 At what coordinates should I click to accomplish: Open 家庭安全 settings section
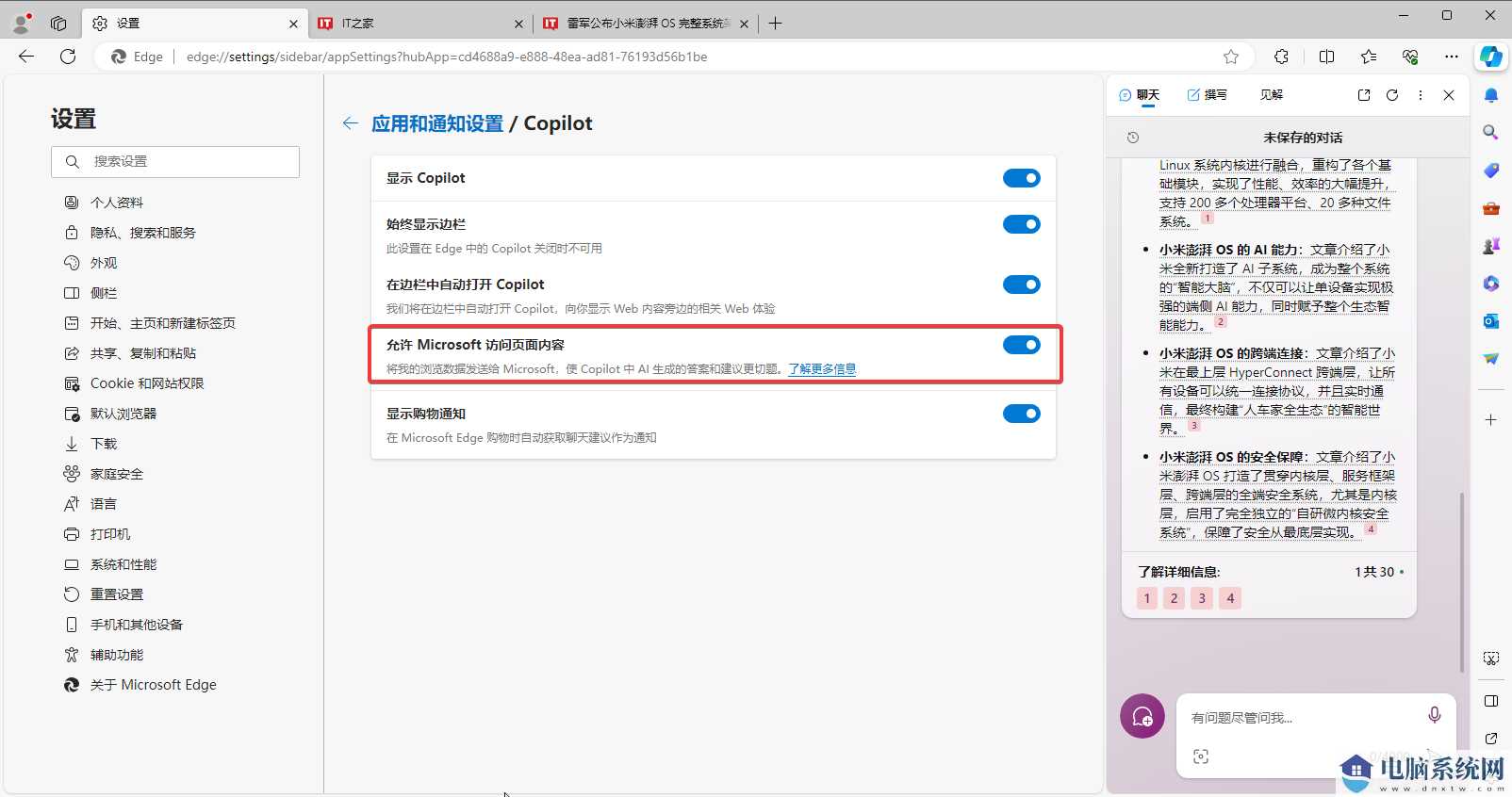117,474
